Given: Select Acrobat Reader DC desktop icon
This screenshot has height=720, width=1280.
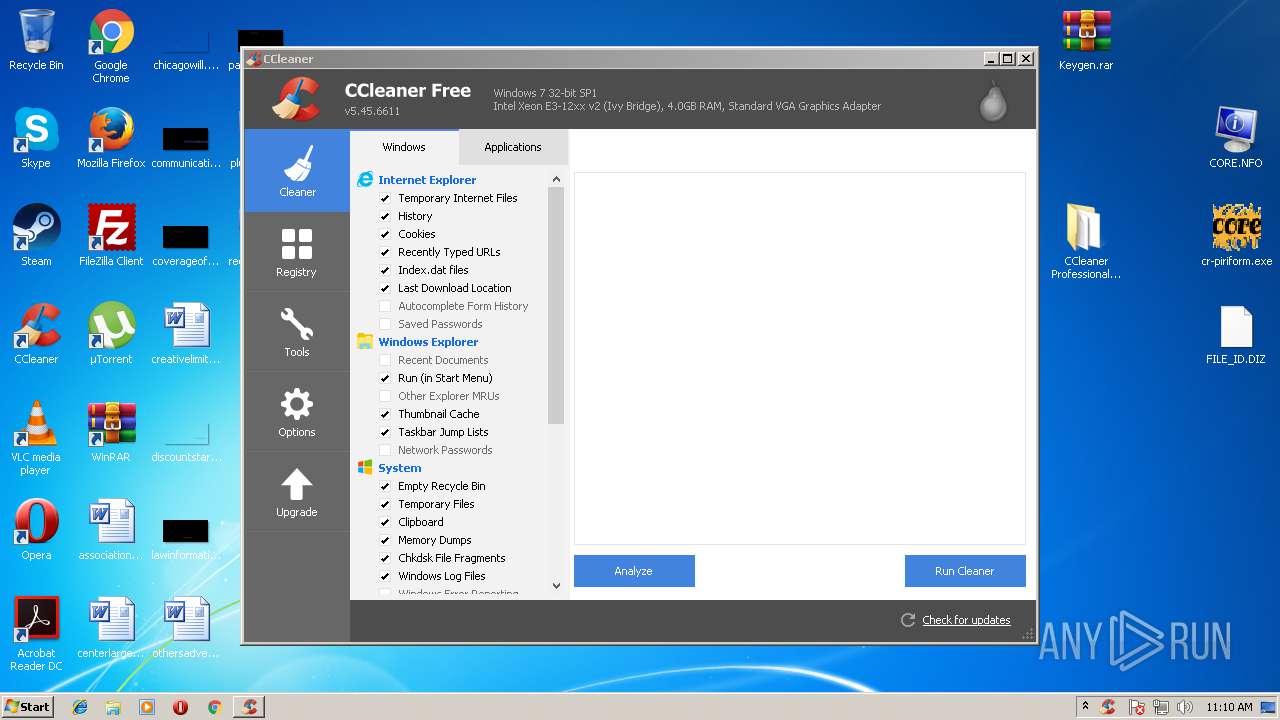Looking at the screenshot, I should [36, 634].
